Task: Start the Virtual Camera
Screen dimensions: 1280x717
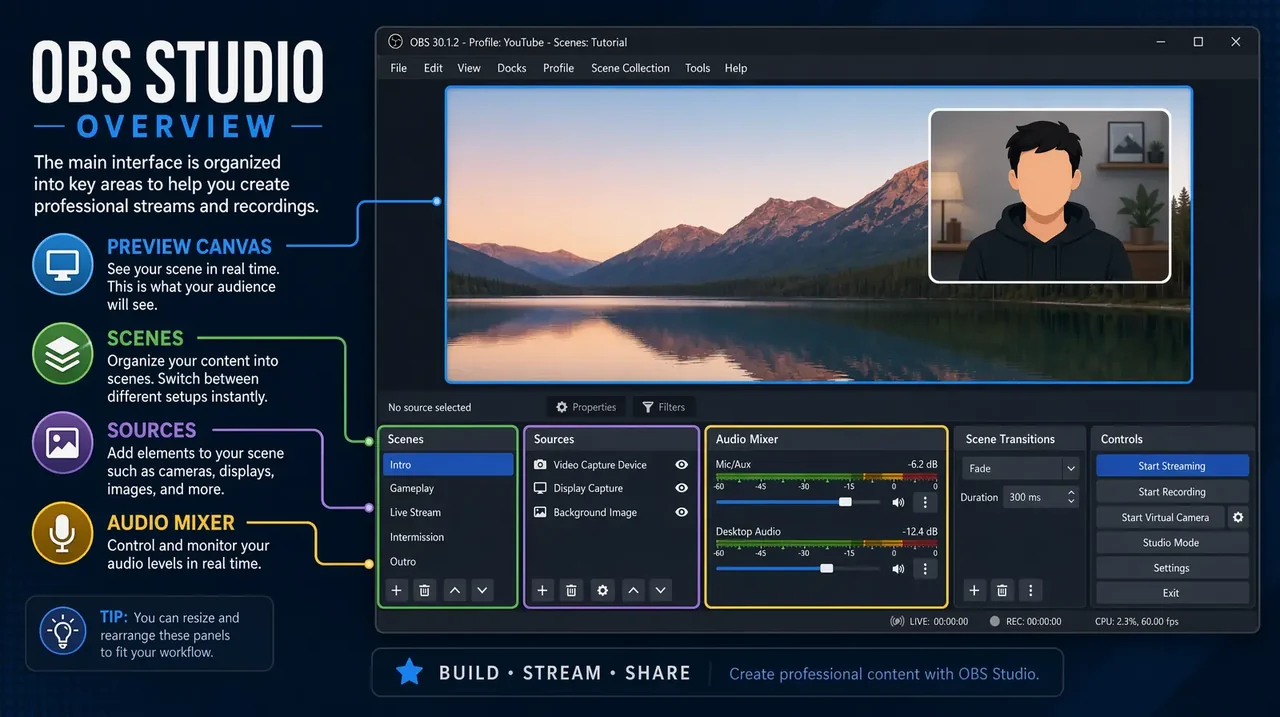Action: pos(1160,517)
